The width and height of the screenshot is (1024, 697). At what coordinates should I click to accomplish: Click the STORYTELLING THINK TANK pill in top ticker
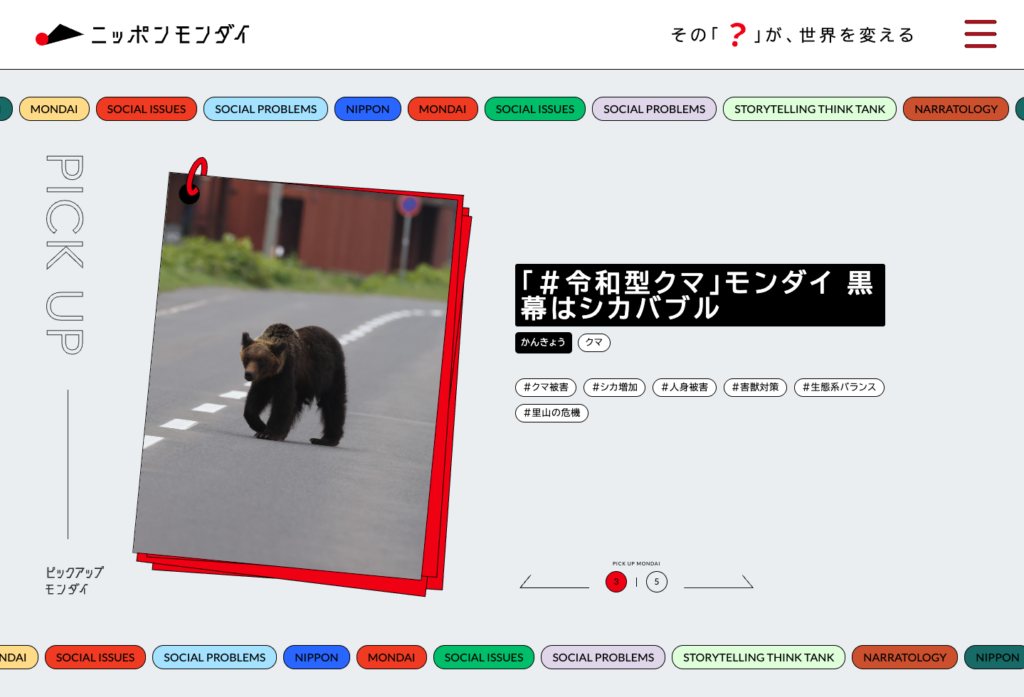pos(810,109)
